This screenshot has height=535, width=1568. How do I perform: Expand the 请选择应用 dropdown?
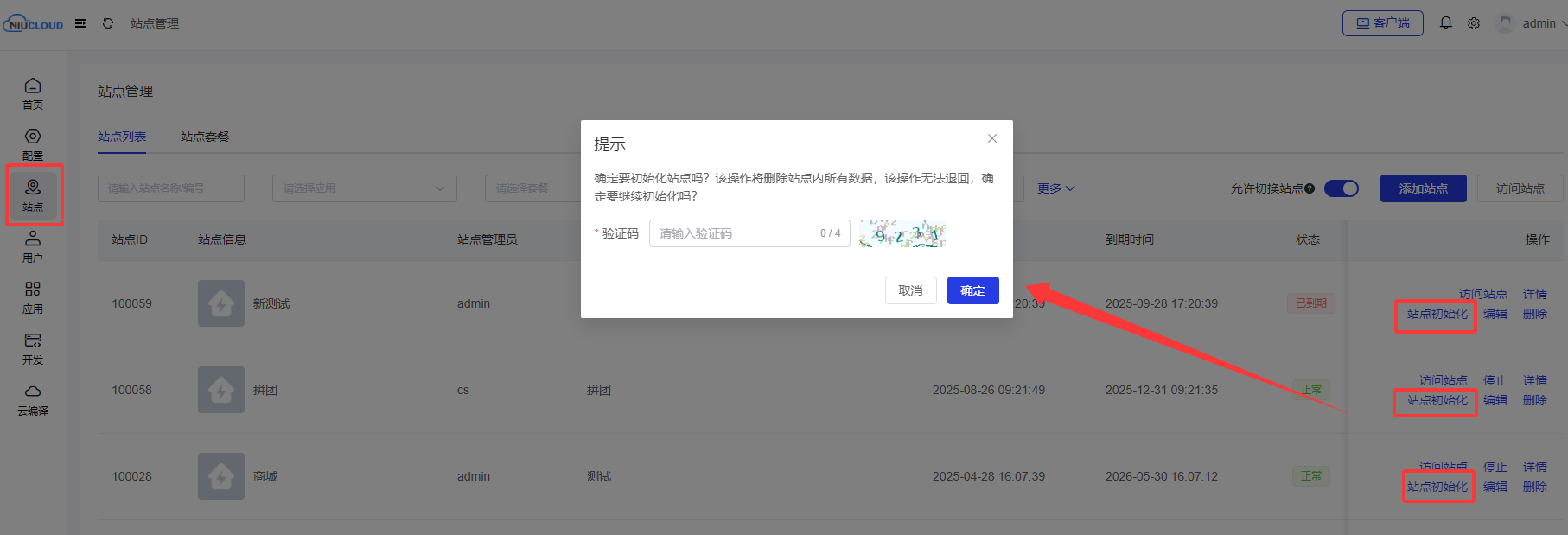[x=364, y=188]
